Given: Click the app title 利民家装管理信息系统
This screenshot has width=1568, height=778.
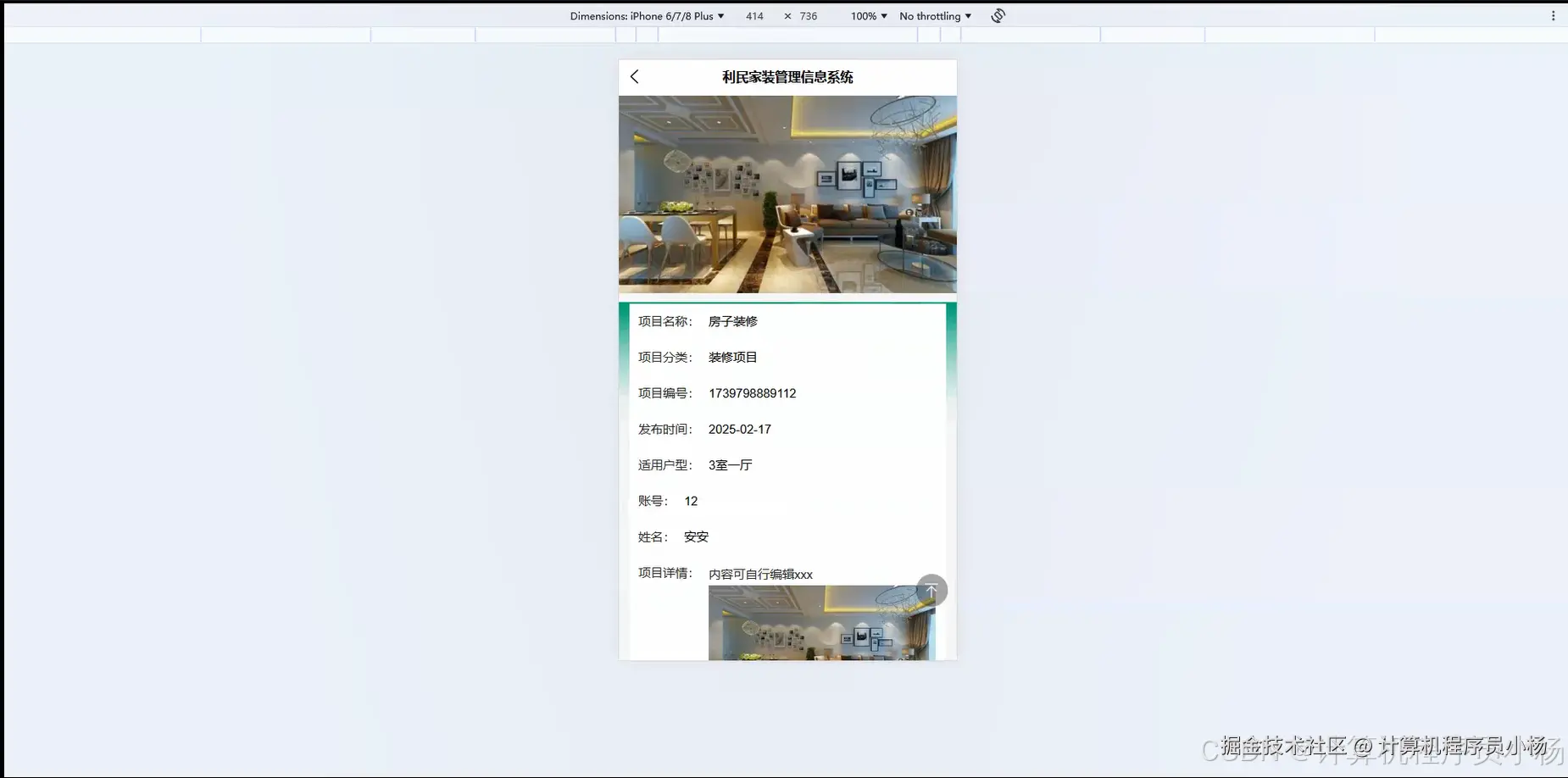Looking at the screenshot, I should pos(787,76).
